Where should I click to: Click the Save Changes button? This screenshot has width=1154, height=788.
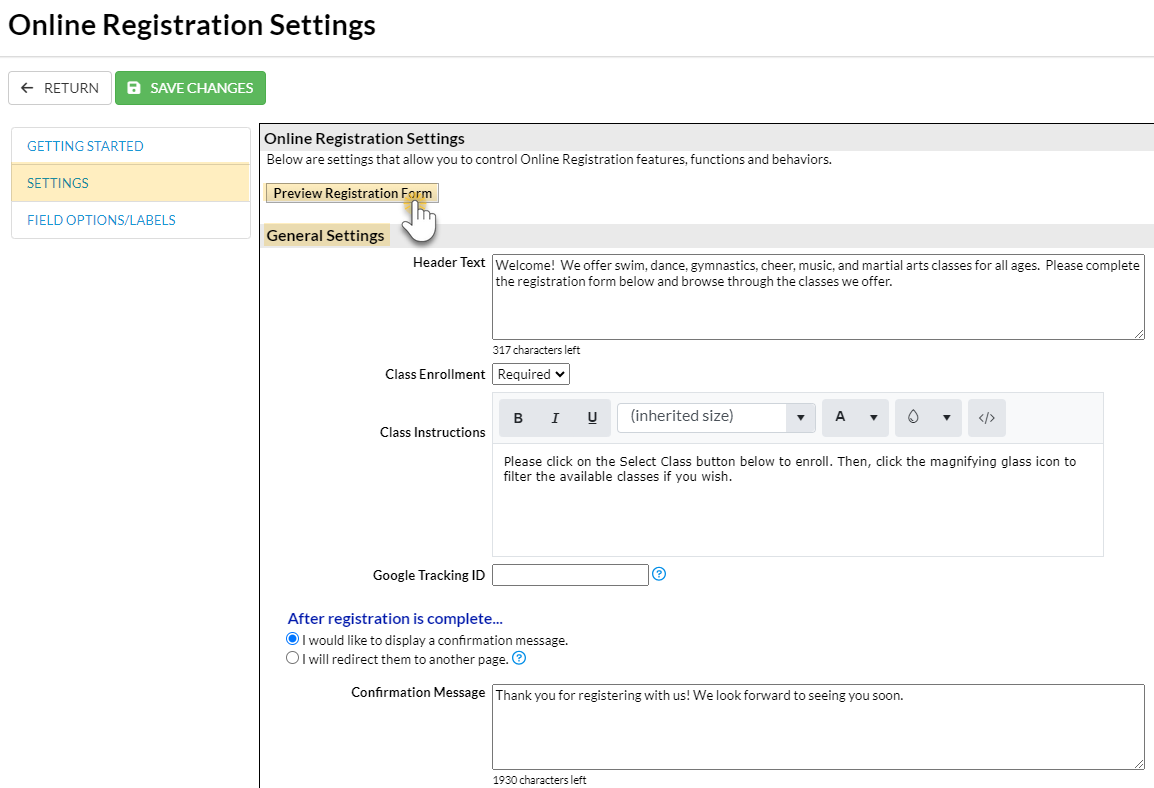pyautogui.click(x=190, y=88)
